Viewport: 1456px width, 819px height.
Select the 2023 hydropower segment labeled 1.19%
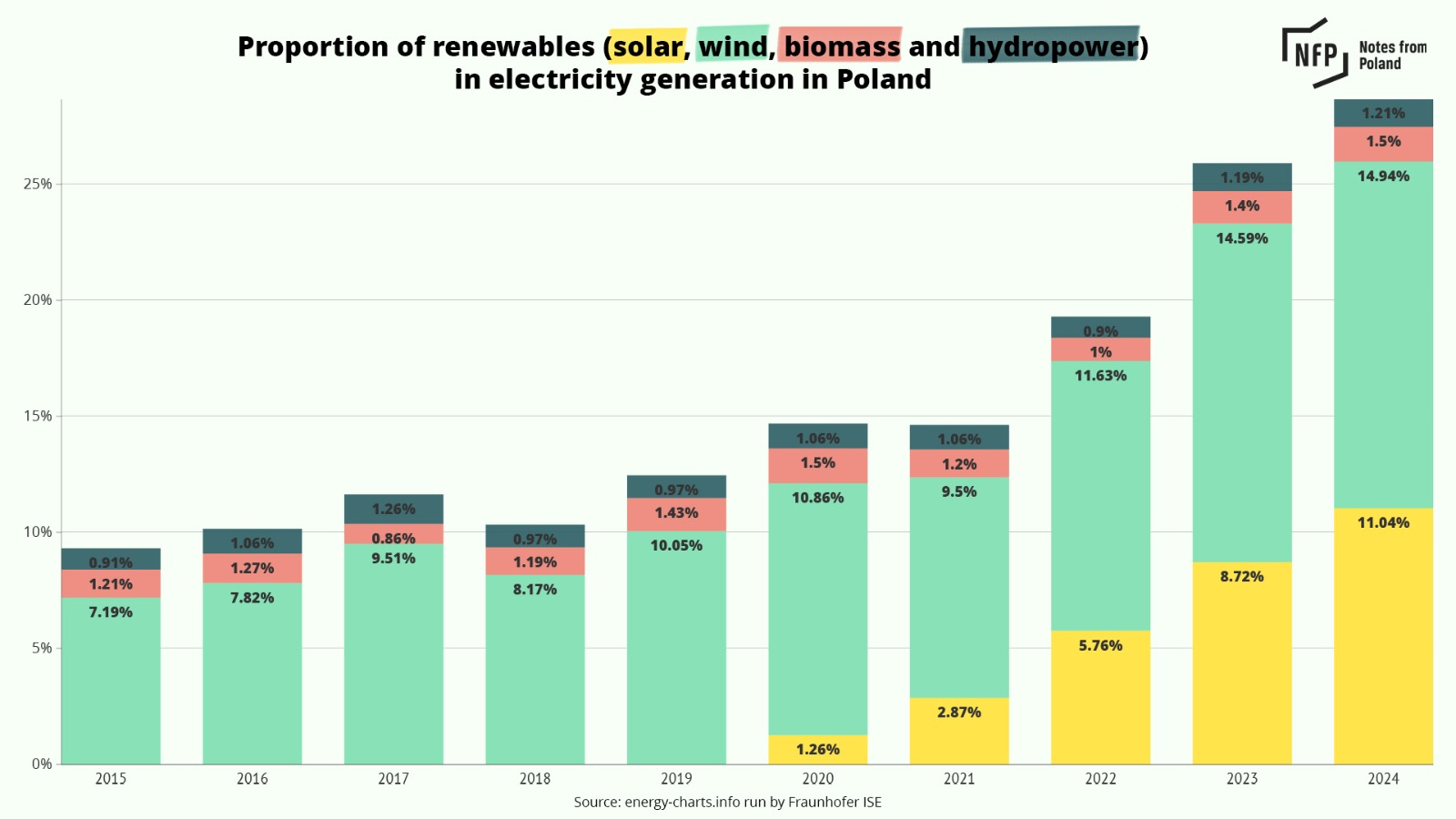[x=1241, y=177]
